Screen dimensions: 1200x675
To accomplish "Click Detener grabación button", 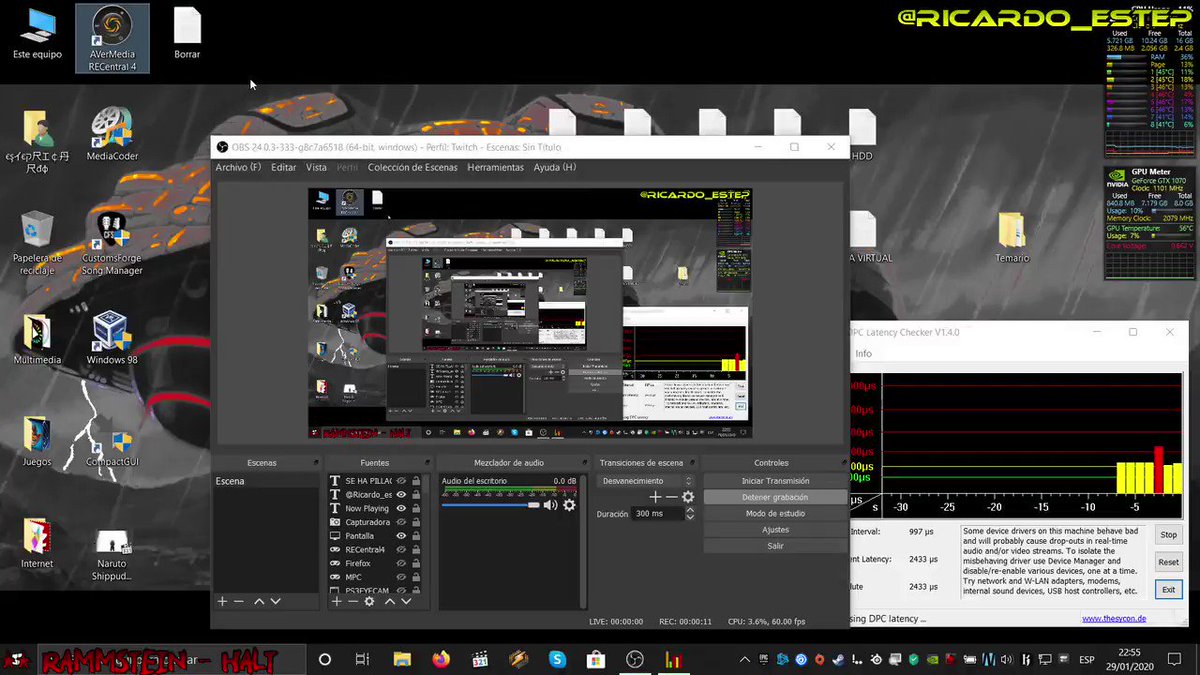I will pos(775,497).
